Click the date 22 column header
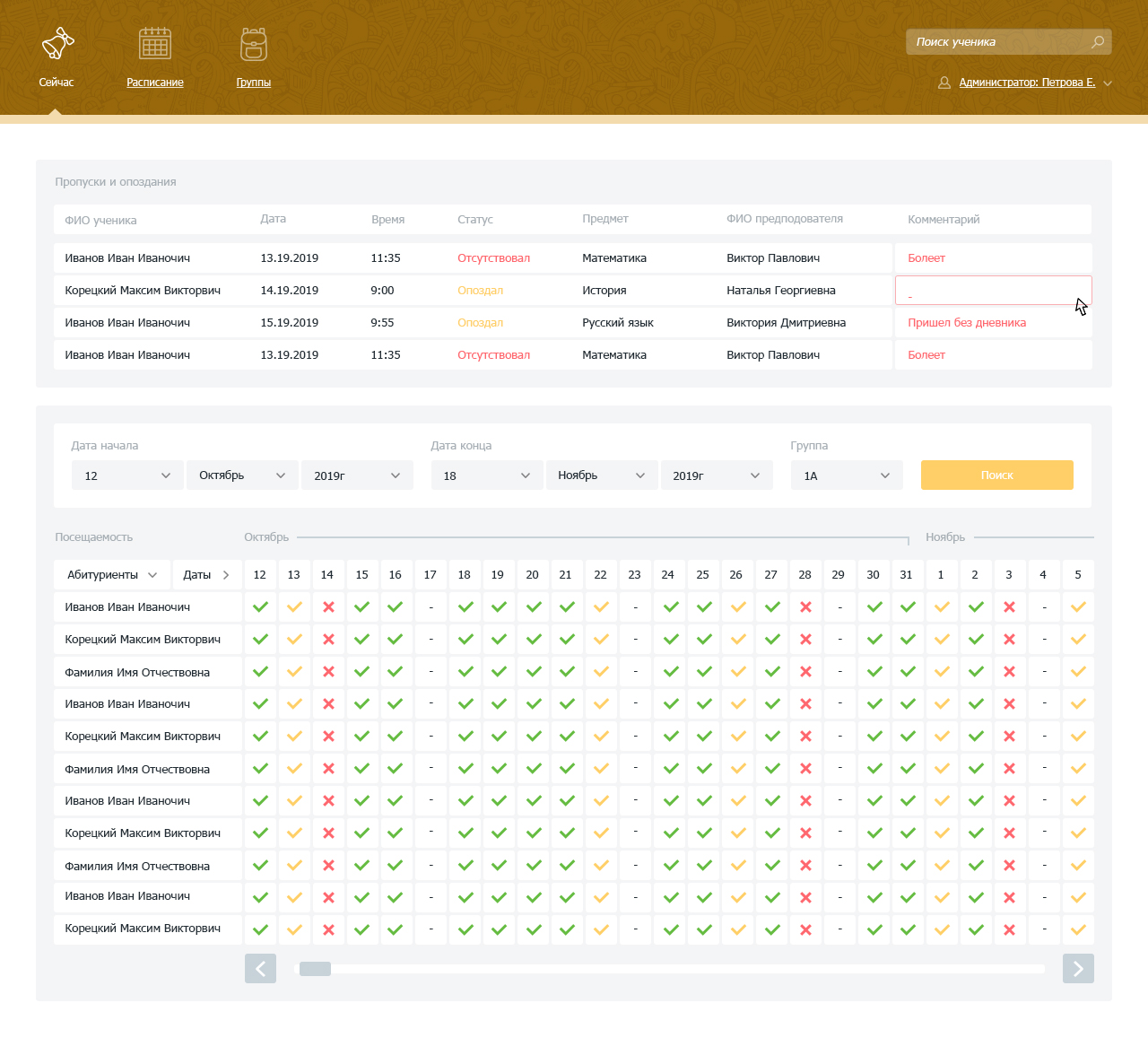The width and height of the screenshot is (1148, 1064). (601, 575)
